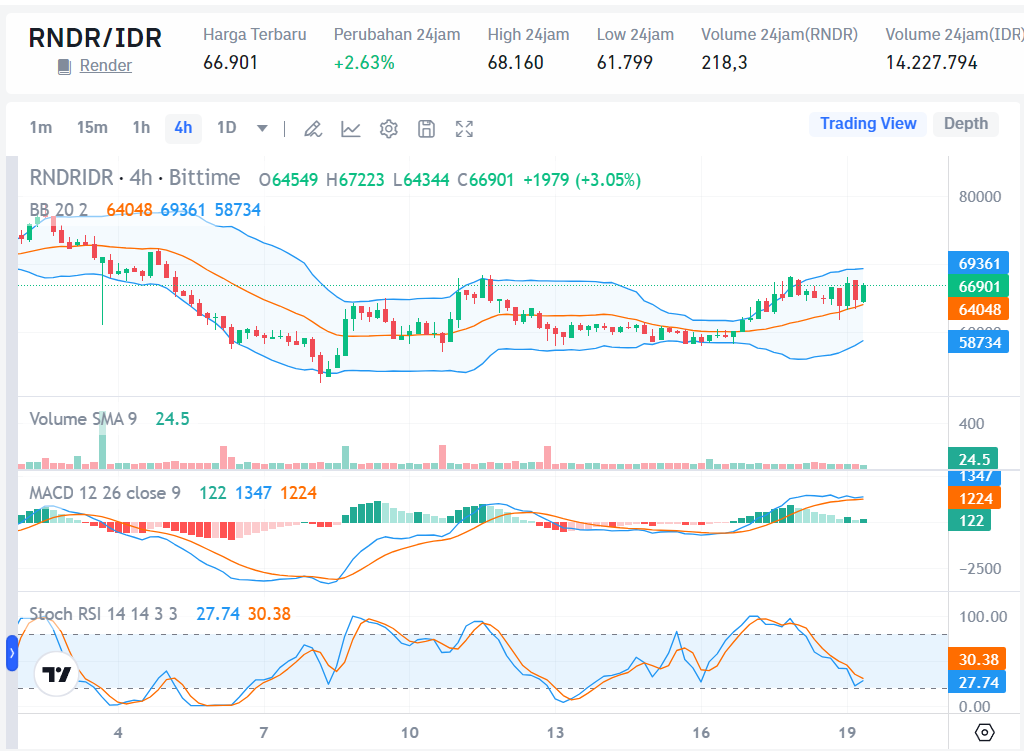Click the 24.5 volume axis tag
This screenshot has height=751, width=1024.
[x=974, y=459]
